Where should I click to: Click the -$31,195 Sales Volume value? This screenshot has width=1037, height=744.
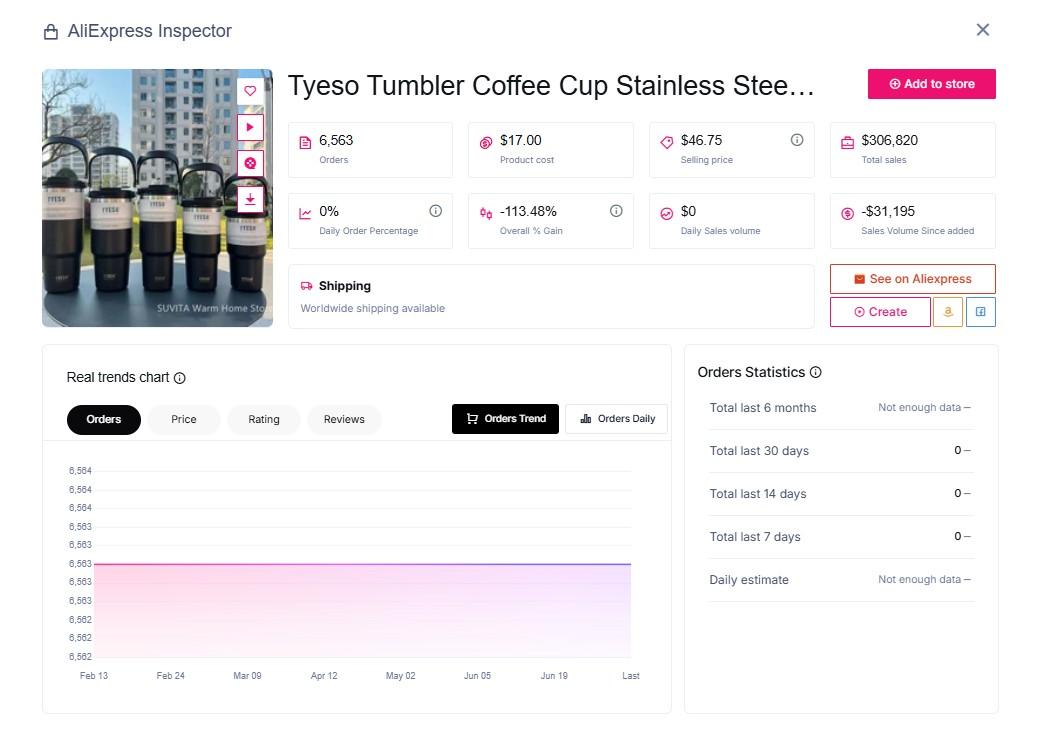click(x=888, y=211)
